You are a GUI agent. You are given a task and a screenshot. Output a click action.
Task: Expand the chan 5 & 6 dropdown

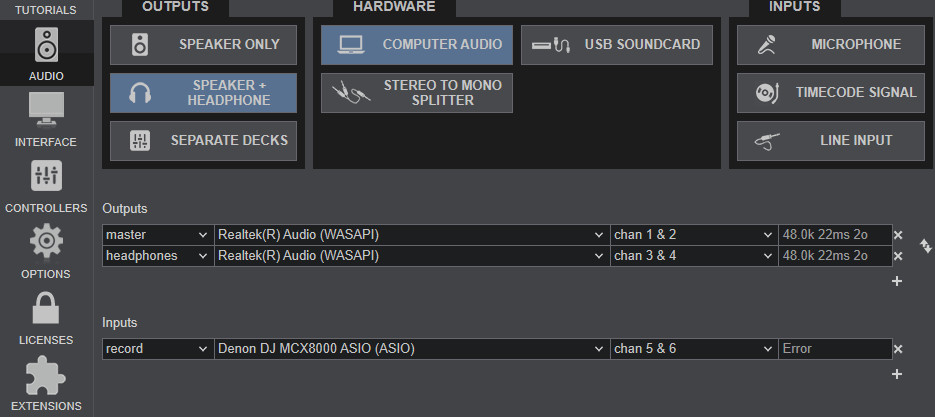click(693, 349)
